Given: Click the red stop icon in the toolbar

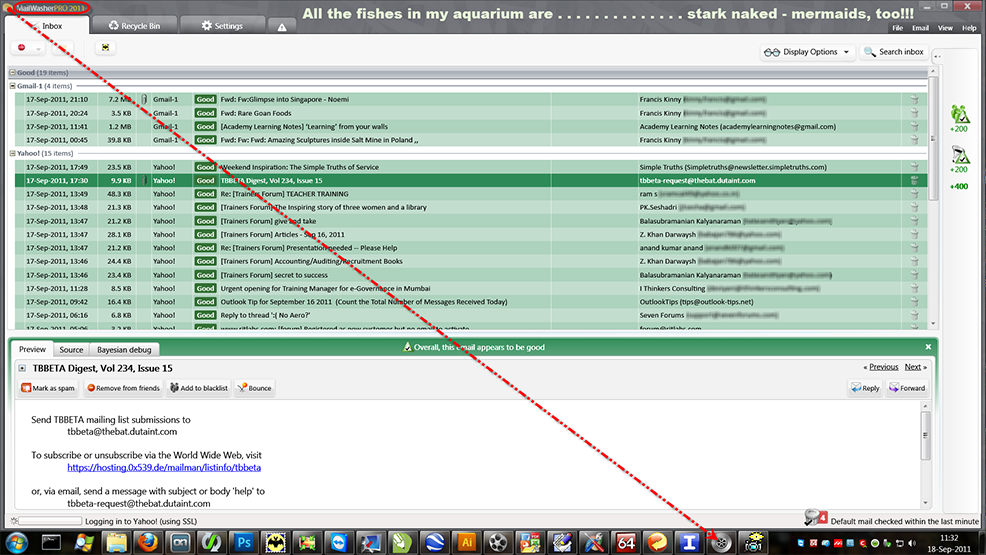Looking at the screenshot, I should click(x=22, y=48).
